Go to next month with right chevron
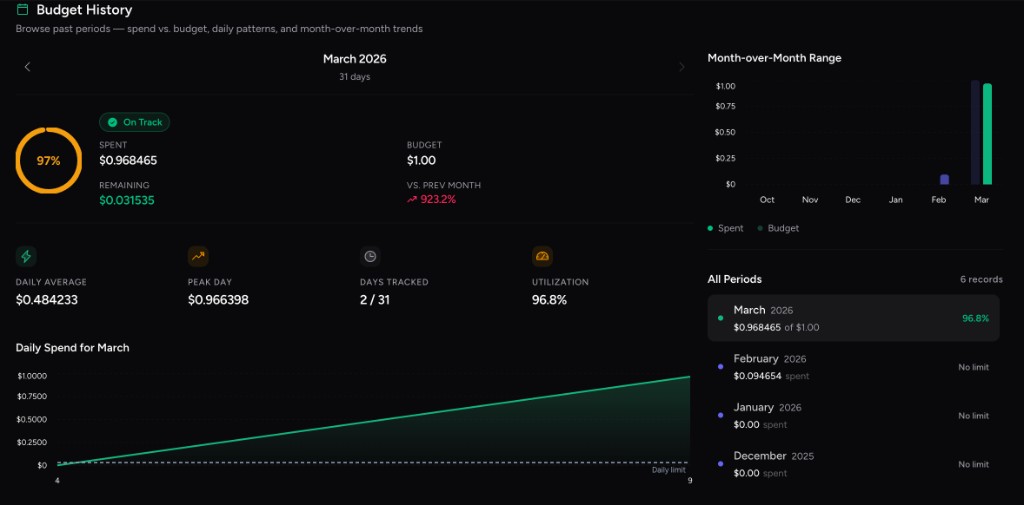This screenshot has width=1024, height=505. point(682,67)
